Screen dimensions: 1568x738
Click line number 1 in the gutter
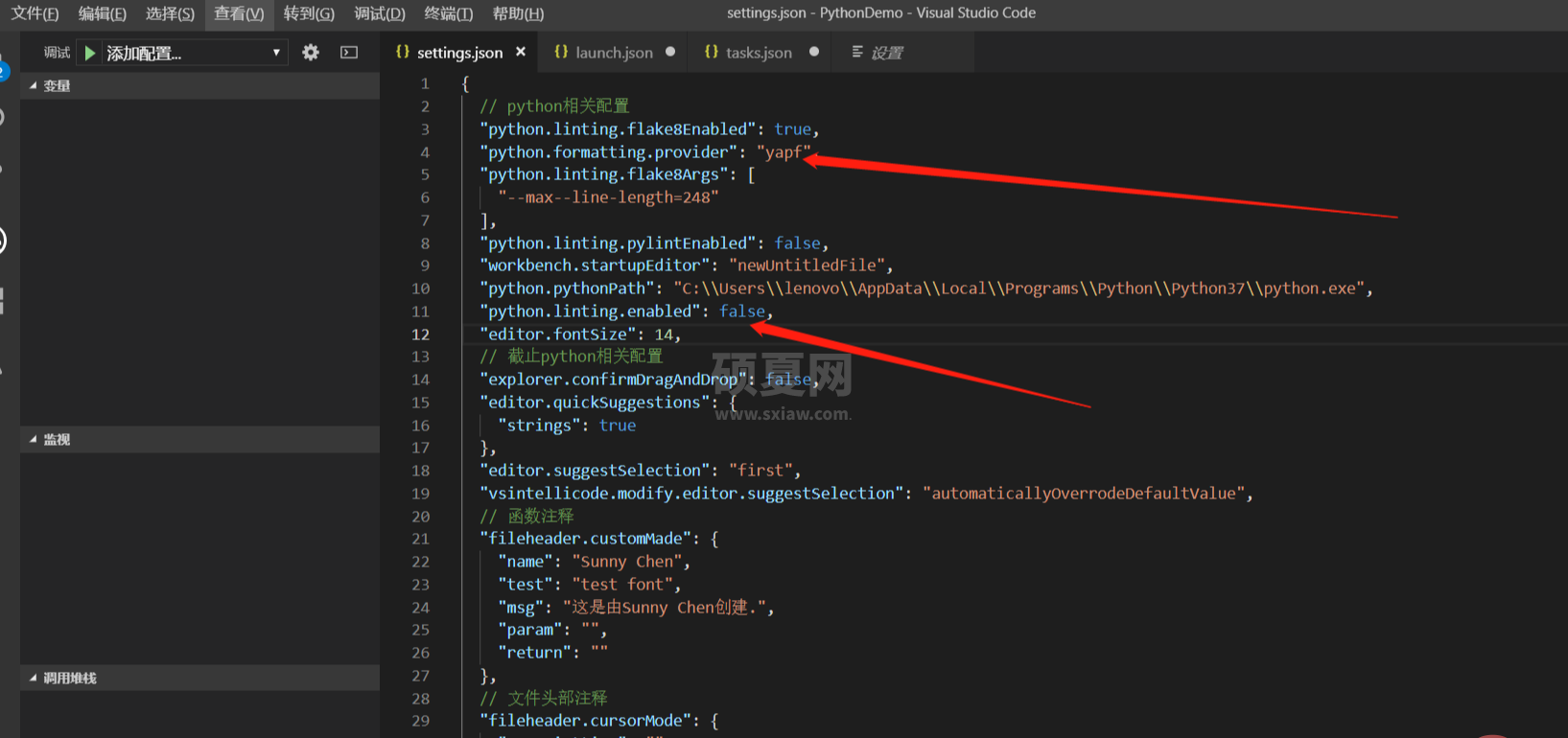[x=425, y=84]
